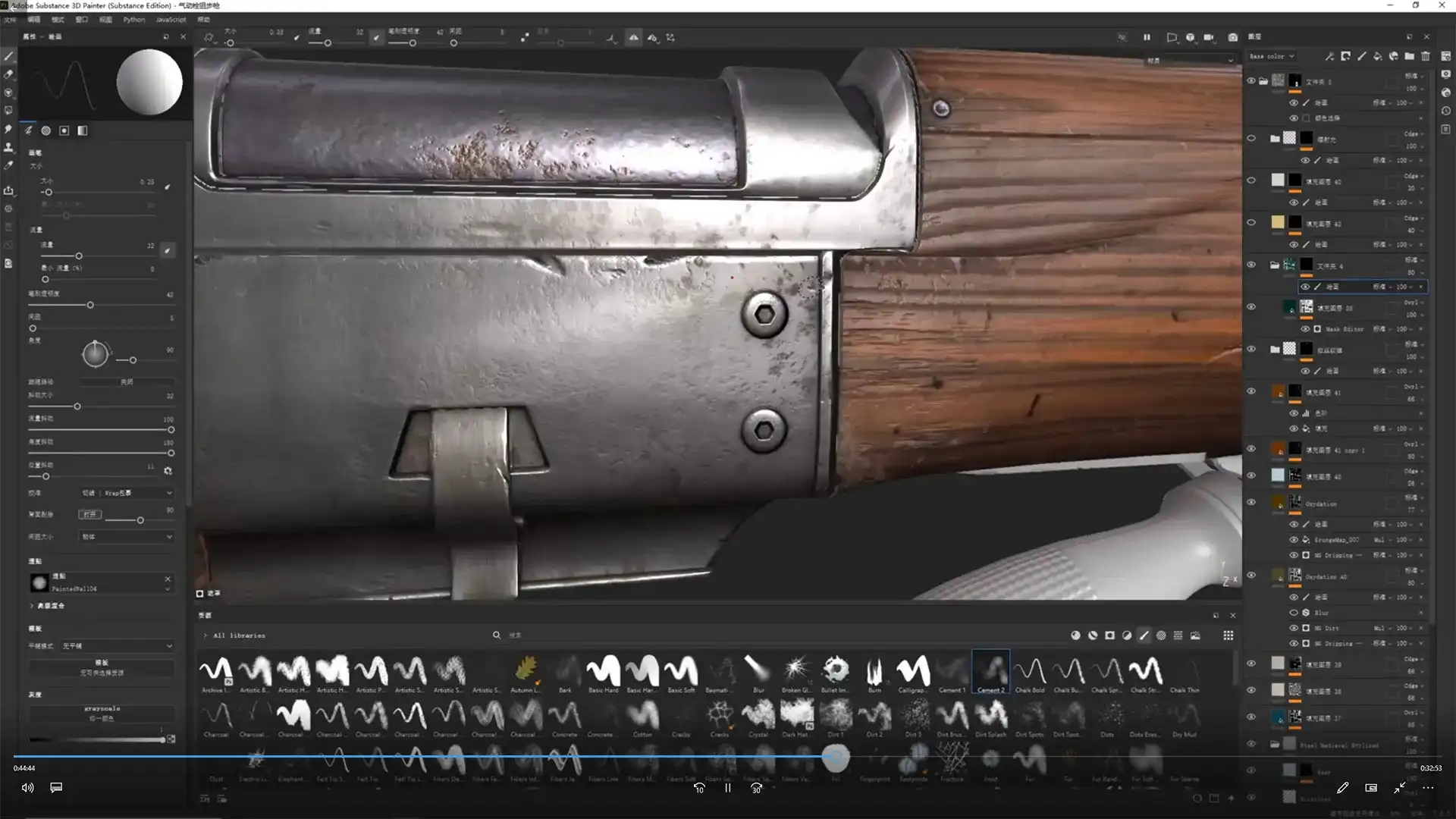Open the Wrap alignment dropdown in brush properties
The width and height of the screenshot is (1456, 819).
(x=127, y=493)
